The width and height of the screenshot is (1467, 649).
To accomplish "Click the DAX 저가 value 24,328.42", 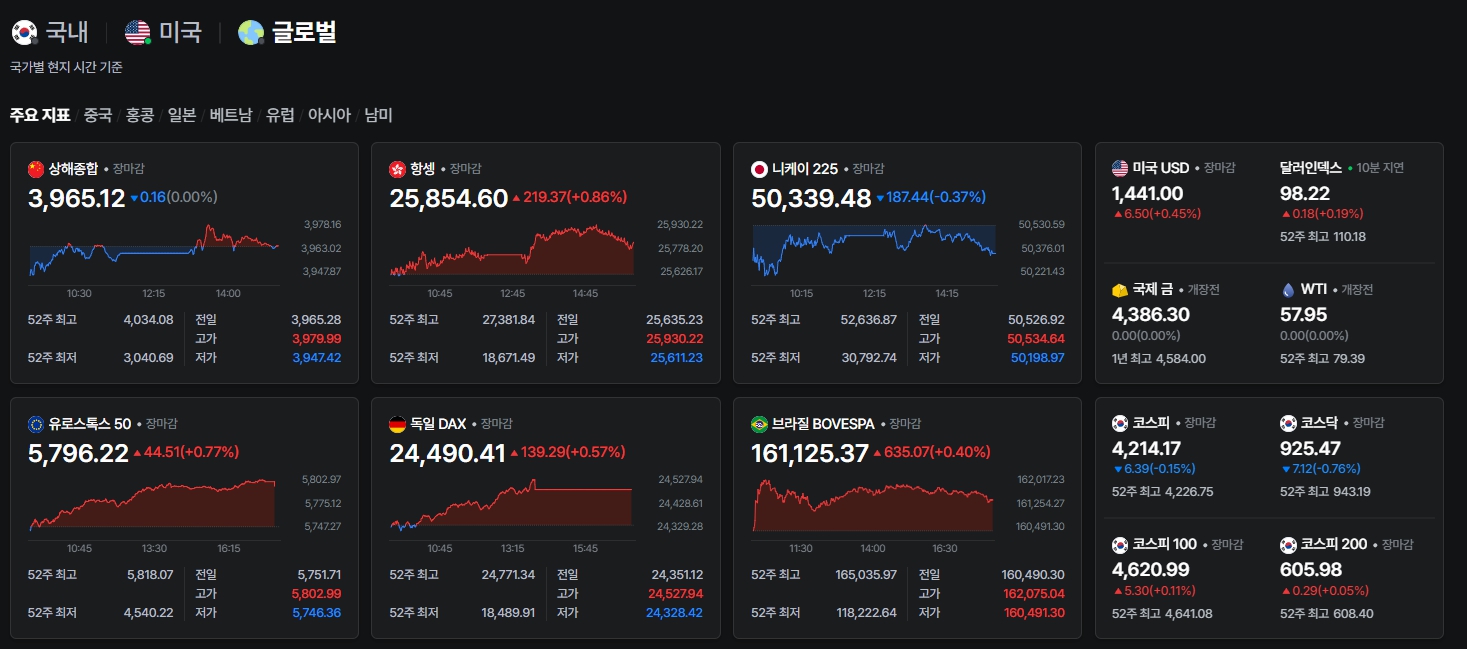I will point(674,612).
